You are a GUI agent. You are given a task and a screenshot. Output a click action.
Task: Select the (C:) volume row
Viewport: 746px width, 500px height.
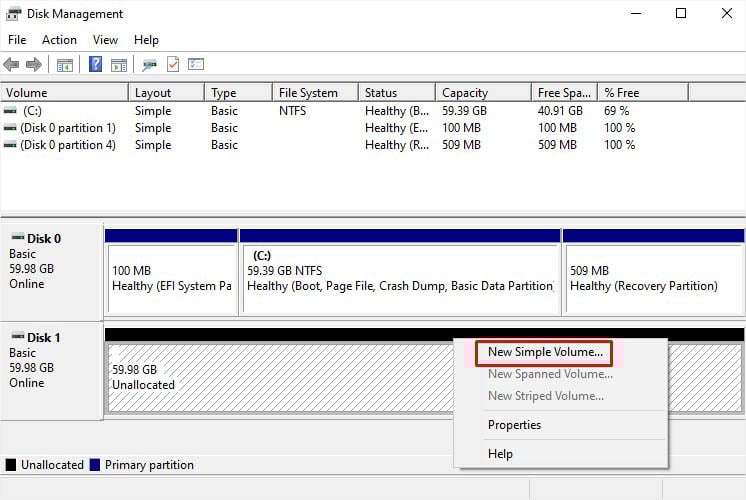coord(344,111)
